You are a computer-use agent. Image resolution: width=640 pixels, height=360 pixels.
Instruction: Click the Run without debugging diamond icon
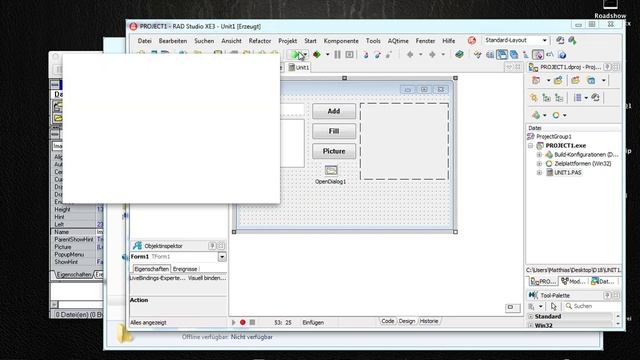(x=317, y=55)
